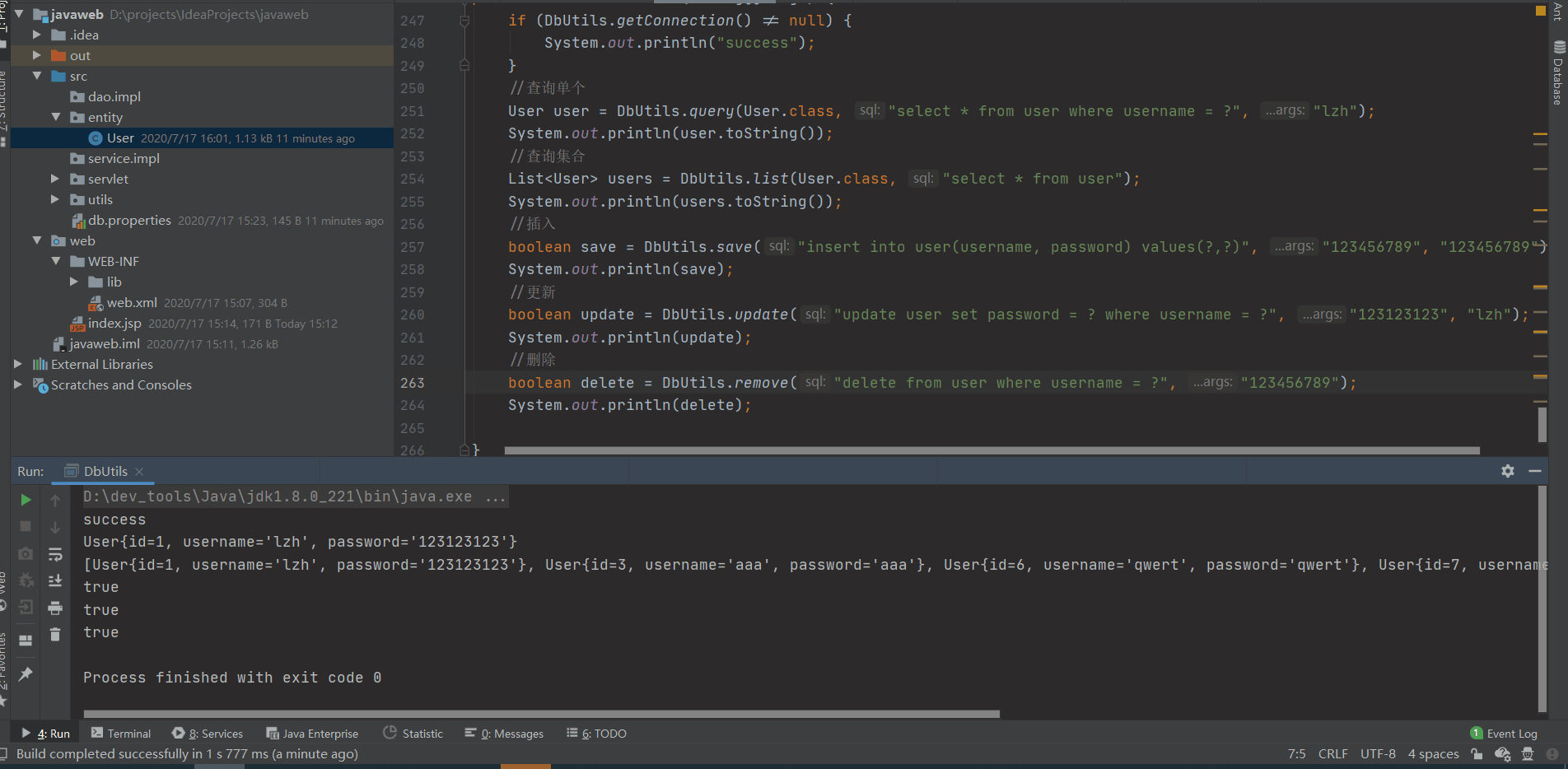Open Run panel settings gear

(x=1508, y=471)
